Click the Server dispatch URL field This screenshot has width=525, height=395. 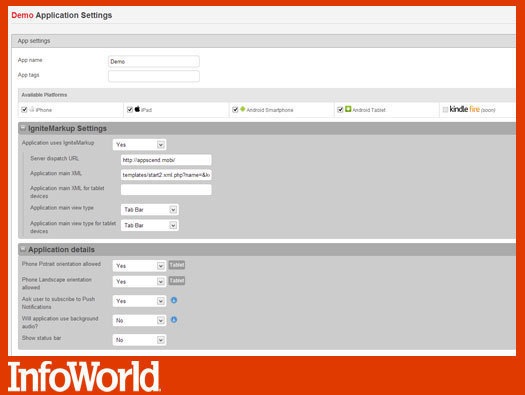tap(166, 160)
